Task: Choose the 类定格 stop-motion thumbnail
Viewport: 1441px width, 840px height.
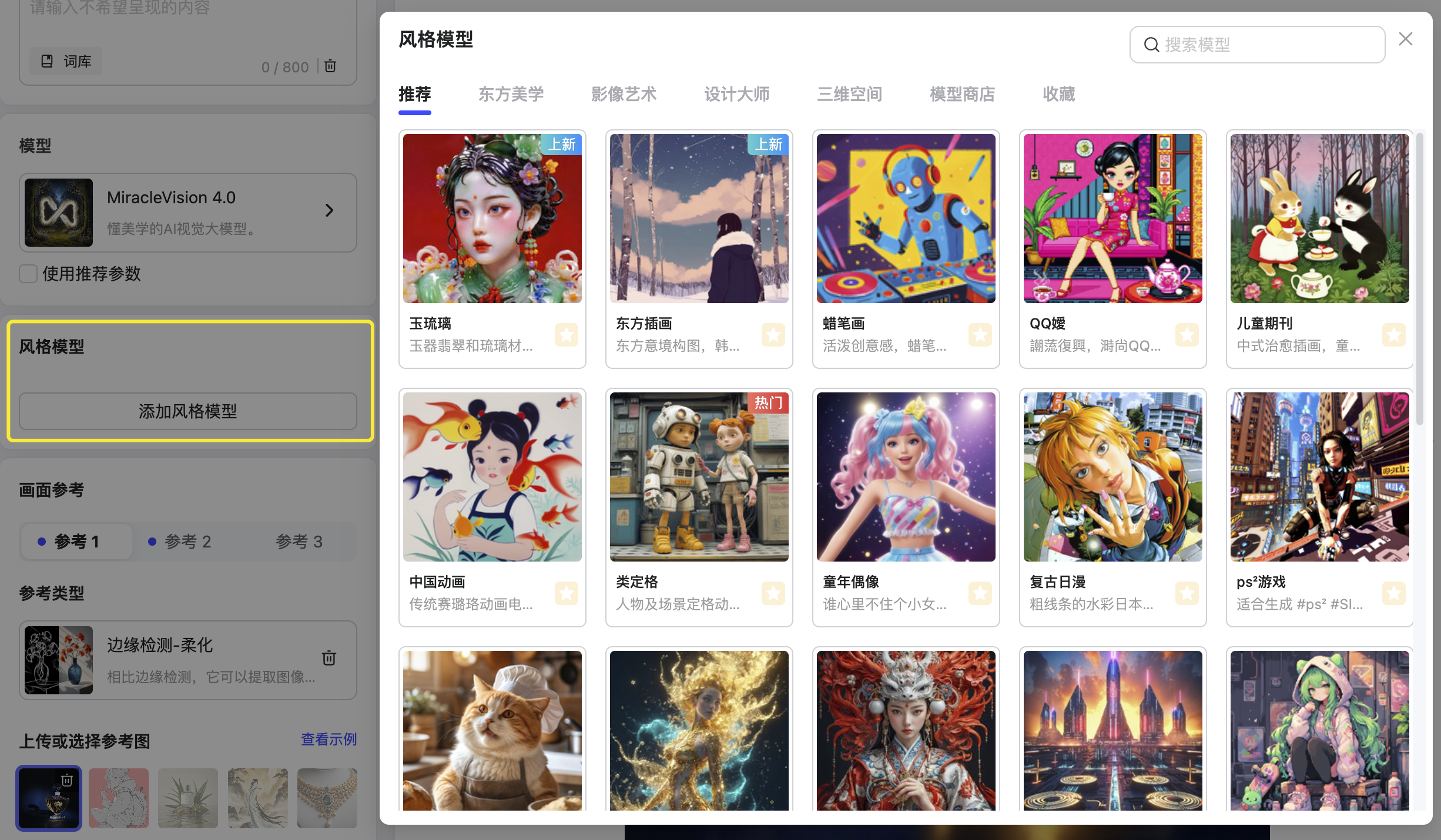Action: click(x=699, y=477)
